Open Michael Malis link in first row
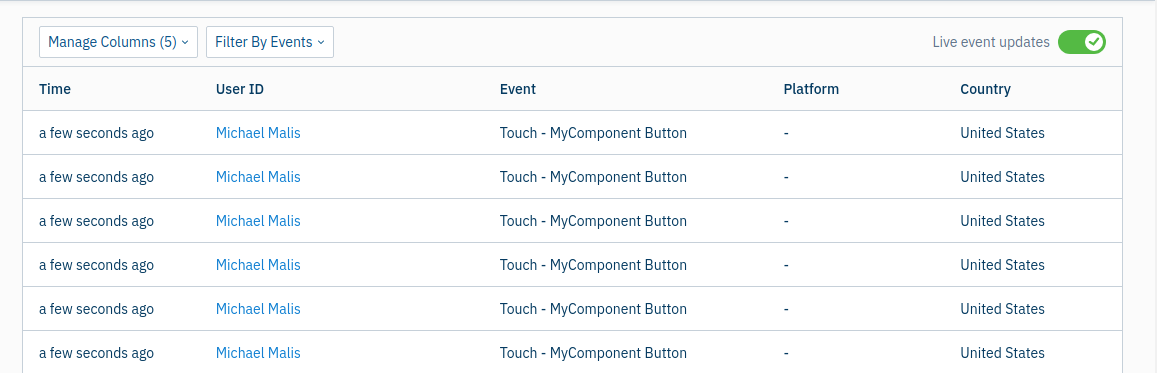This screenshot has width=1157, height=373. coord(258,133)
